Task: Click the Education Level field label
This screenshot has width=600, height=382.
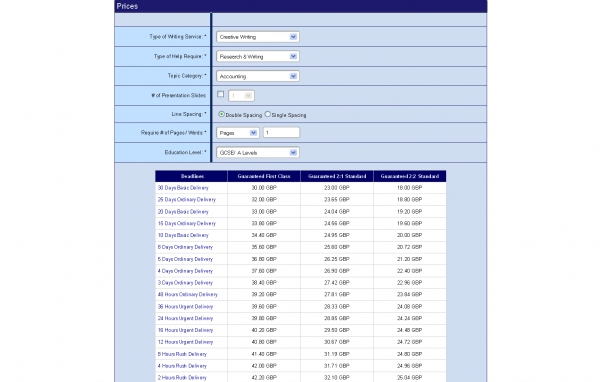Action: tap(186, 152)
